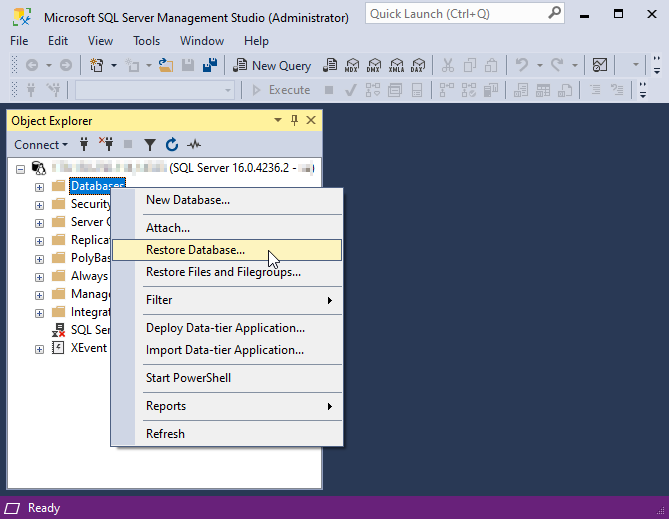
Task: Select the PolyBase folder in tree
Action: click(91, 258)
